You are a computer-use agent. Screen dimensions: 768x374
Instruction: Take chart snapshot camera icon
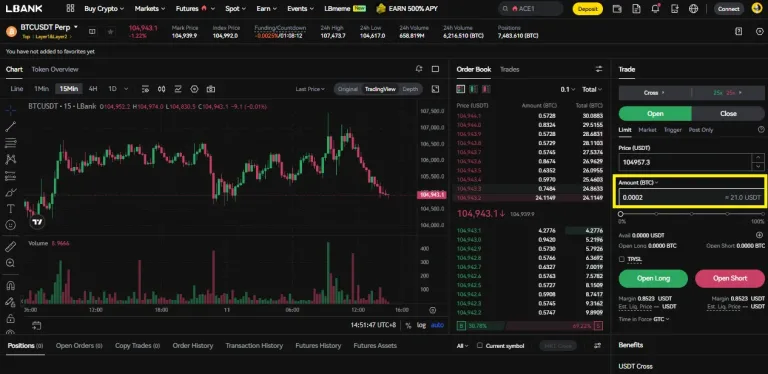coord(211,89)
